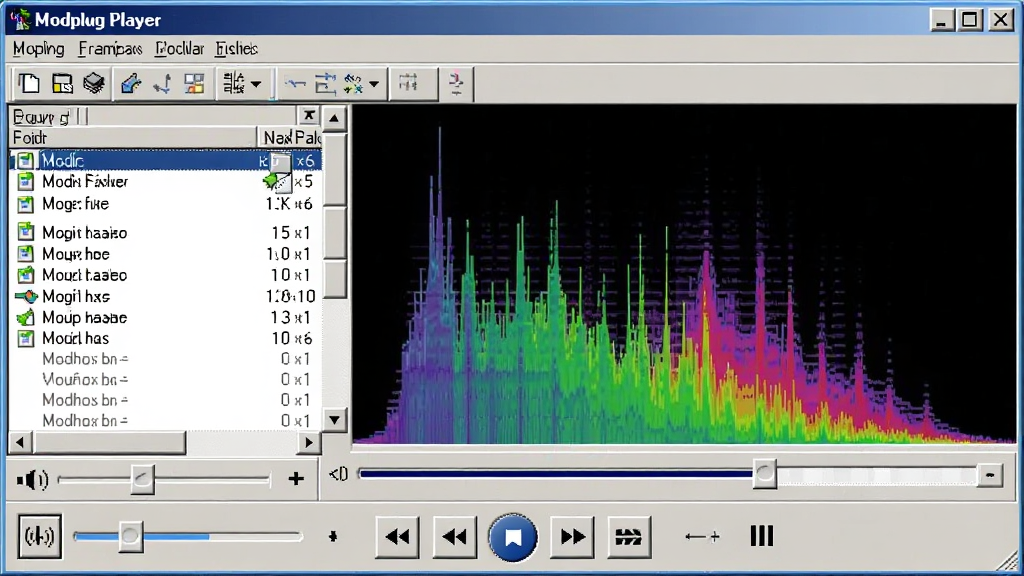This screenshot has height=576, width=1024.
Task: Click the green check icon beside Moup haabe
Action: tap(25, 318)
